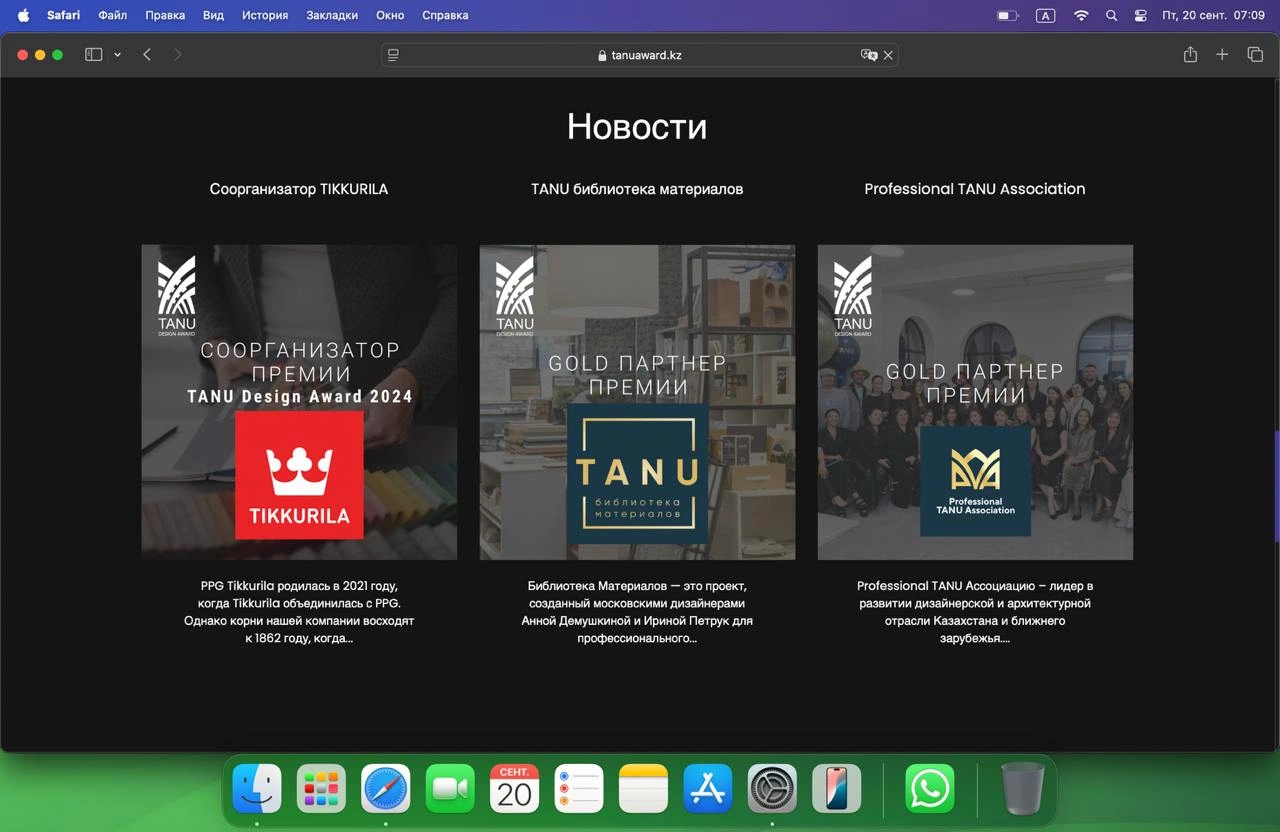Open the Окно menu

(390, 15)
